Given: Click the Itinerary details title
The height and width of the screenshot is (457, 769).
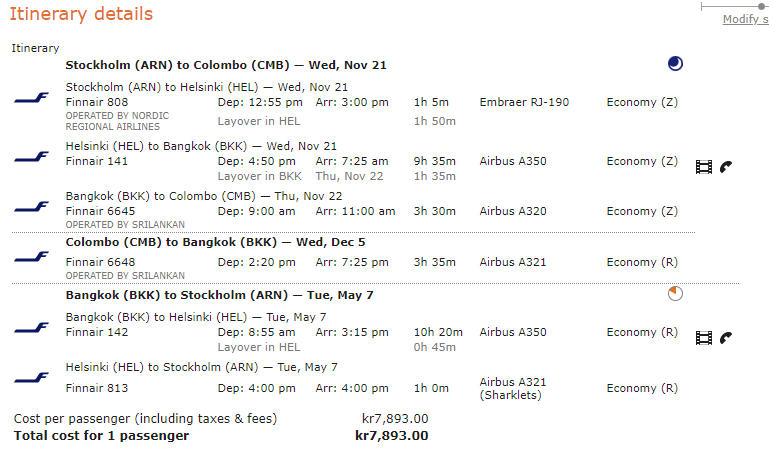Looking at the screenshot, I should 81,14.
